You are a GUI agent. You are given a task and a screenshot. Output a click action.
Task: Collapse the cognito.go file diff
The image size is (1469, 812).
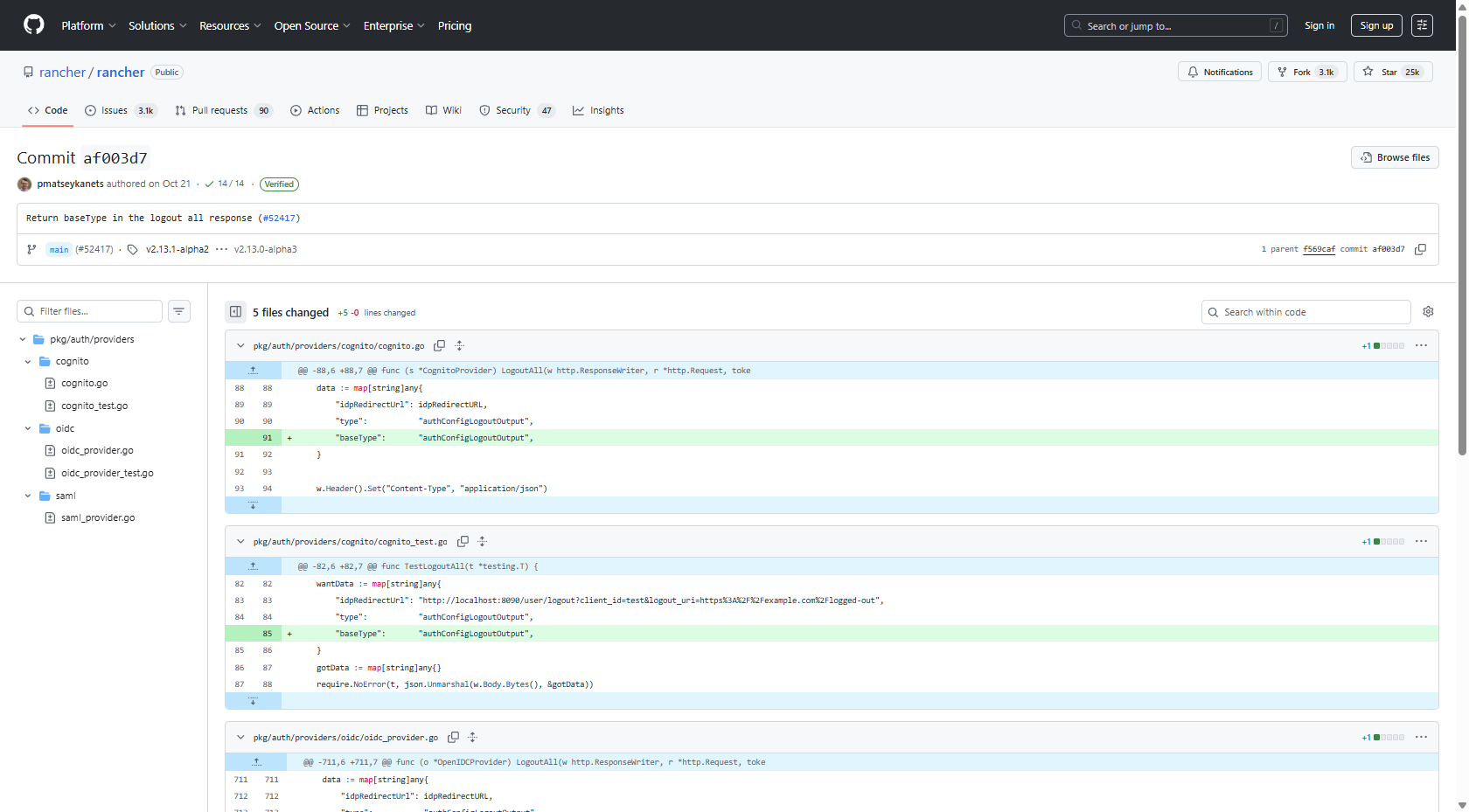tap(240, 346)
